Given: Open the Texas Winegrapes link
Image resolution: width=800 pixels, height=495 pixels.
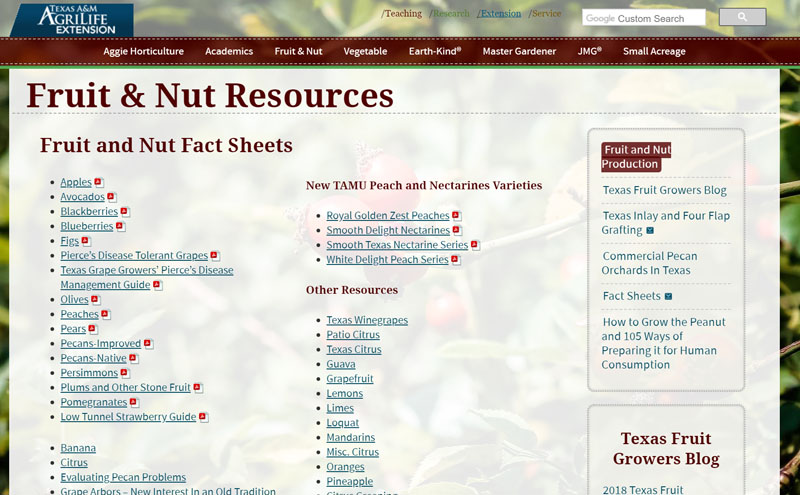Looking at the screenshot, I should 367,320.
